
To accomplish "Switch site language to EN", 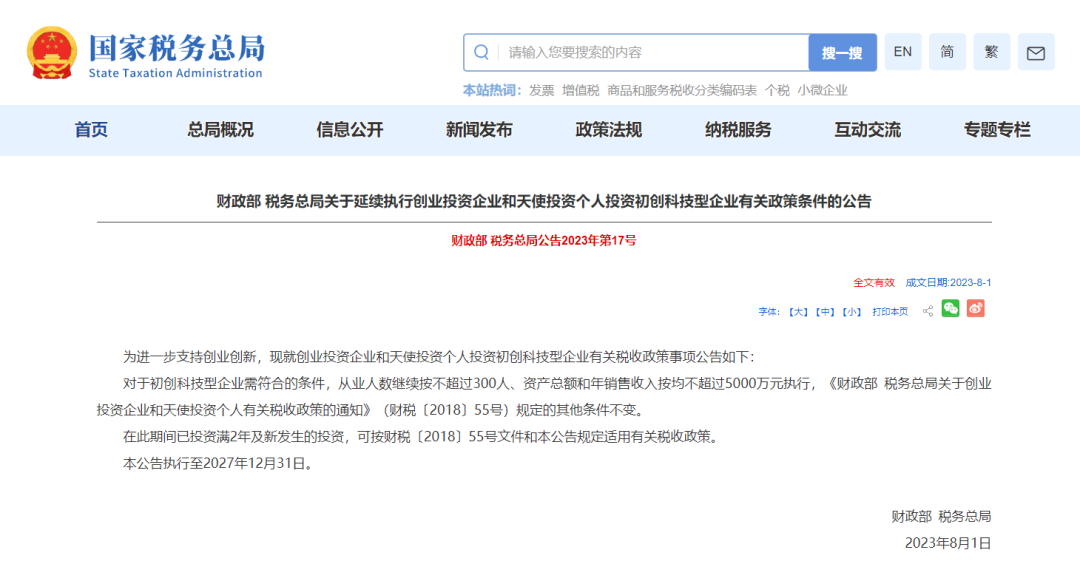I will (x=902, y=52).
